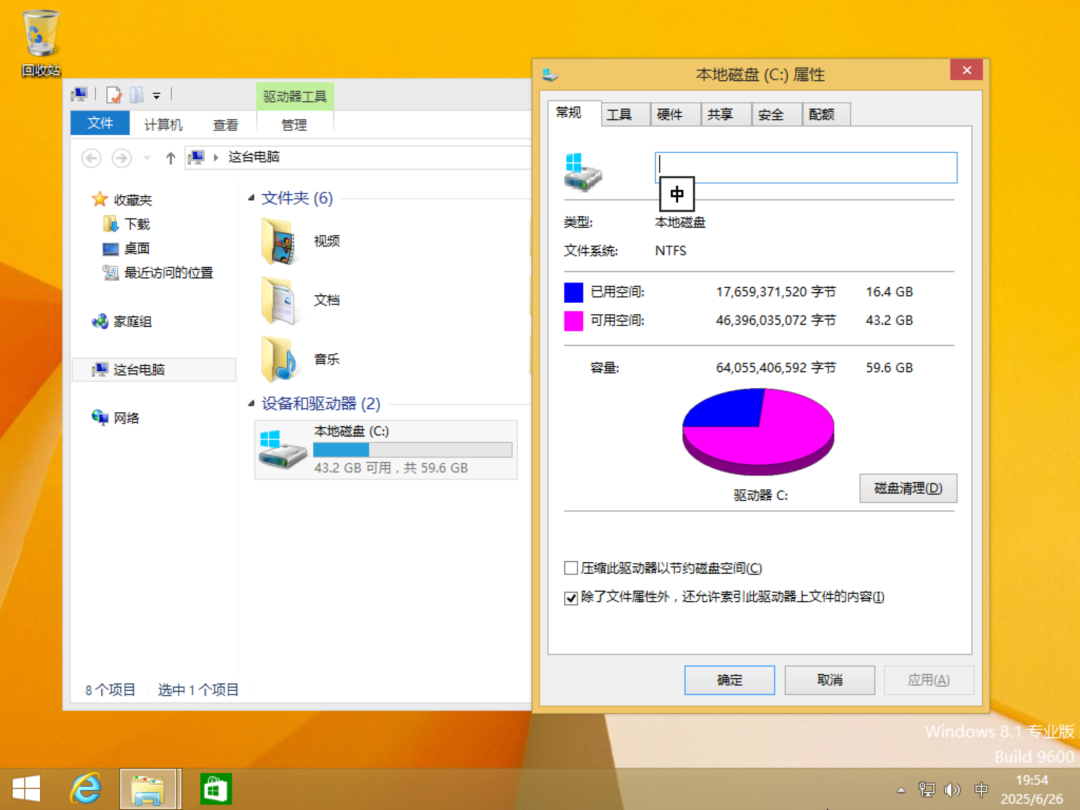Select the 文档 folder icon
The width and height of the screenshot is (1080, 810).
[279, 300]
